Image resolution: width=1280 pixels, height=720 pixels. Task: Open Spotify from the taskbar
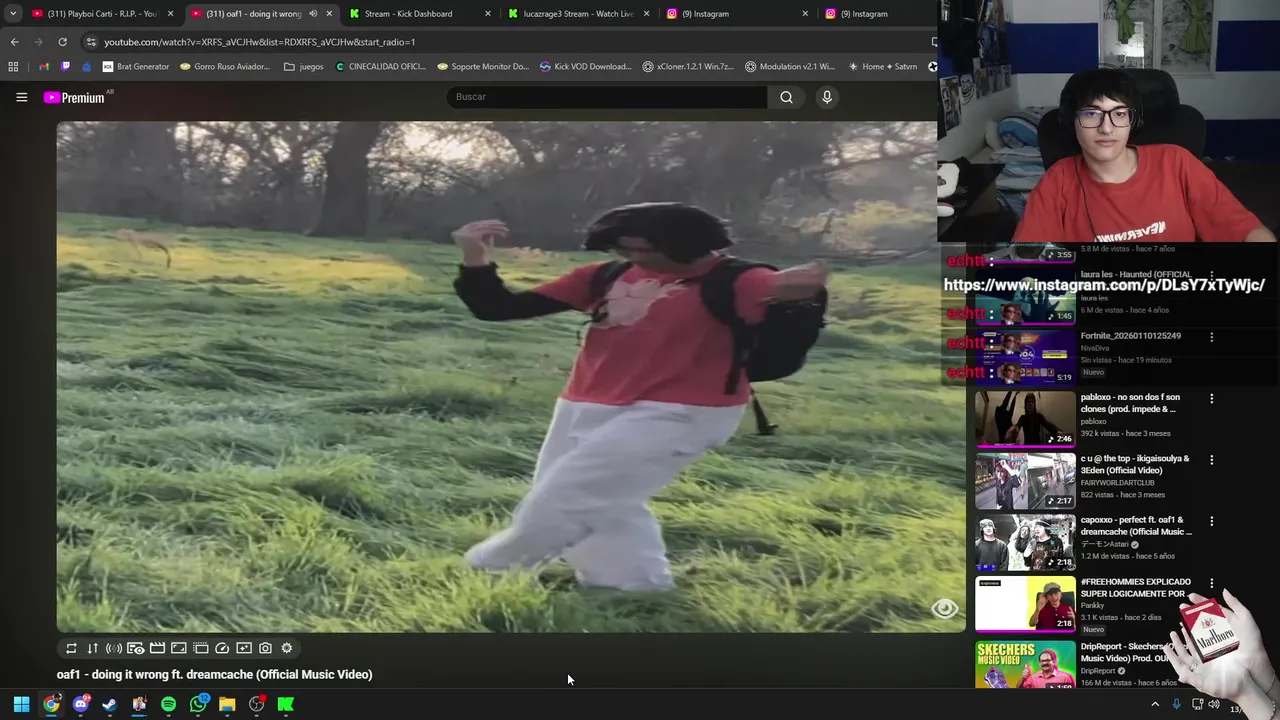click(x=168, y=704)
